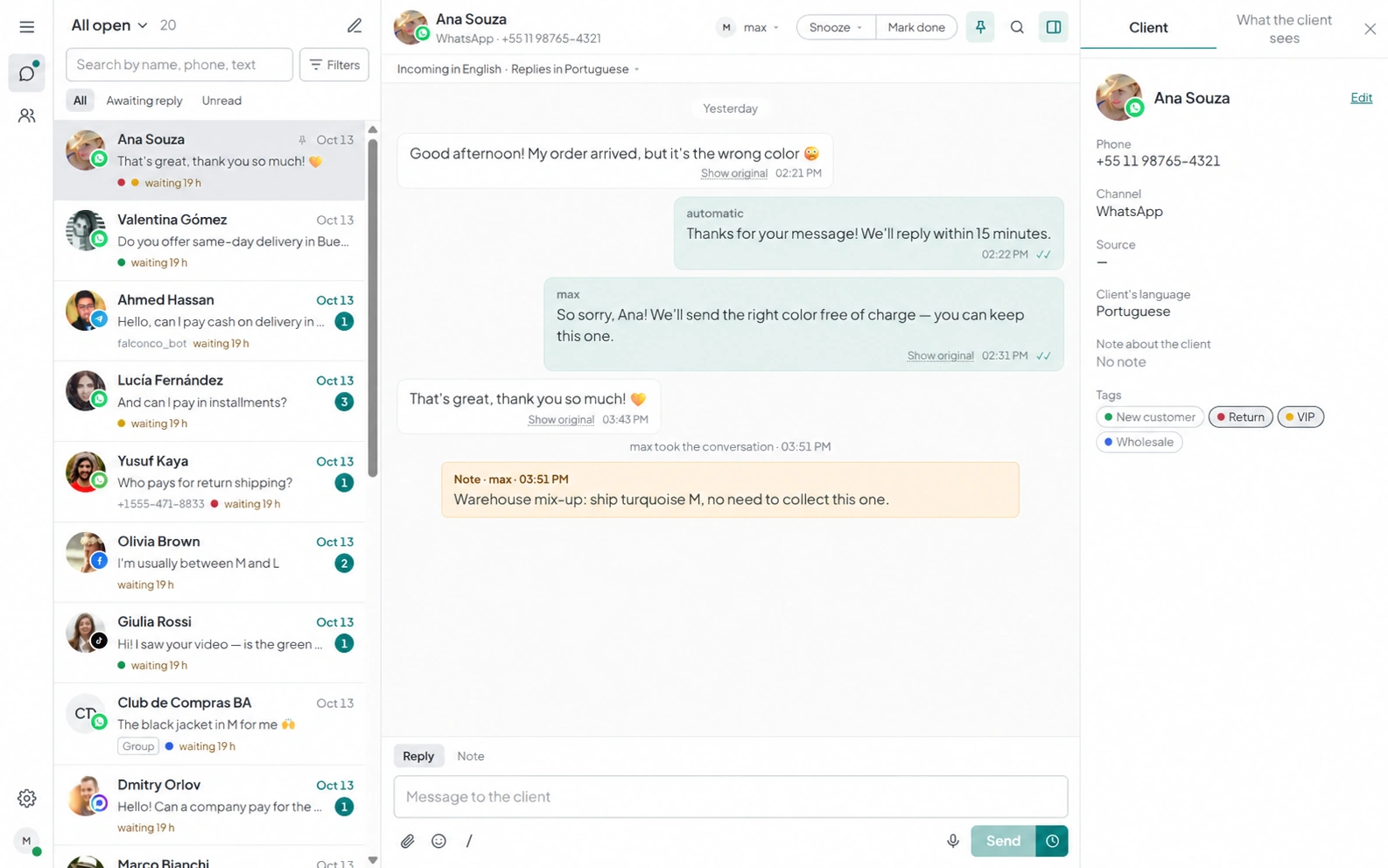Screen dimensions: 1388x868
Task: Open the contacts sidebar icon
Action: click(x=27, y=115)
